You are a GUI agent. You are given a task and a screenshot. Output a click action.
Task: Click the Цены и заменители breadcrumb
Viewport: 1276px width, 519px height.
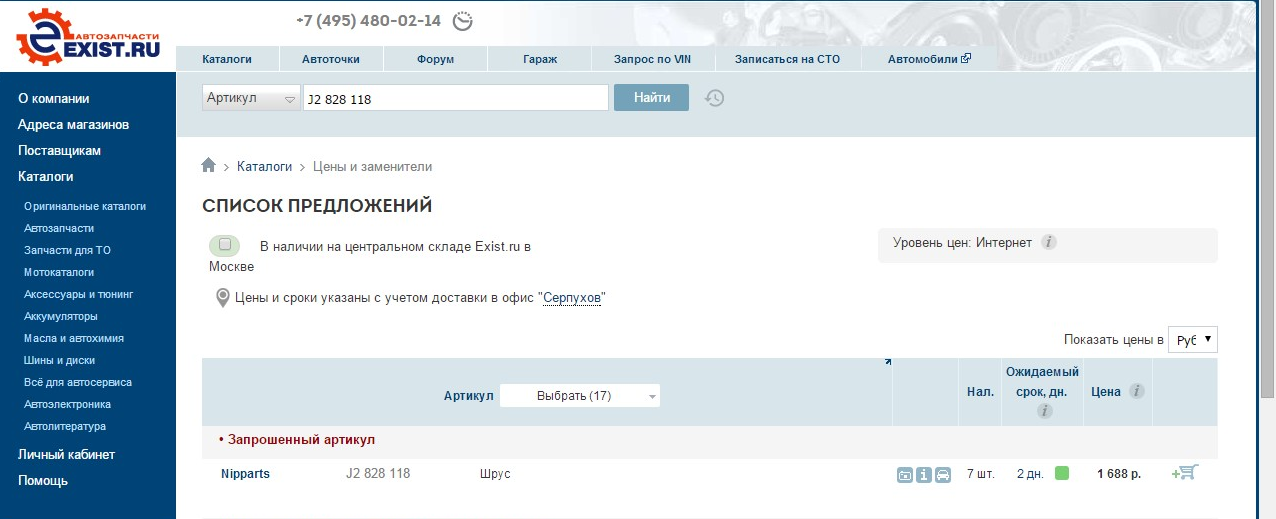tap(372, 166)
